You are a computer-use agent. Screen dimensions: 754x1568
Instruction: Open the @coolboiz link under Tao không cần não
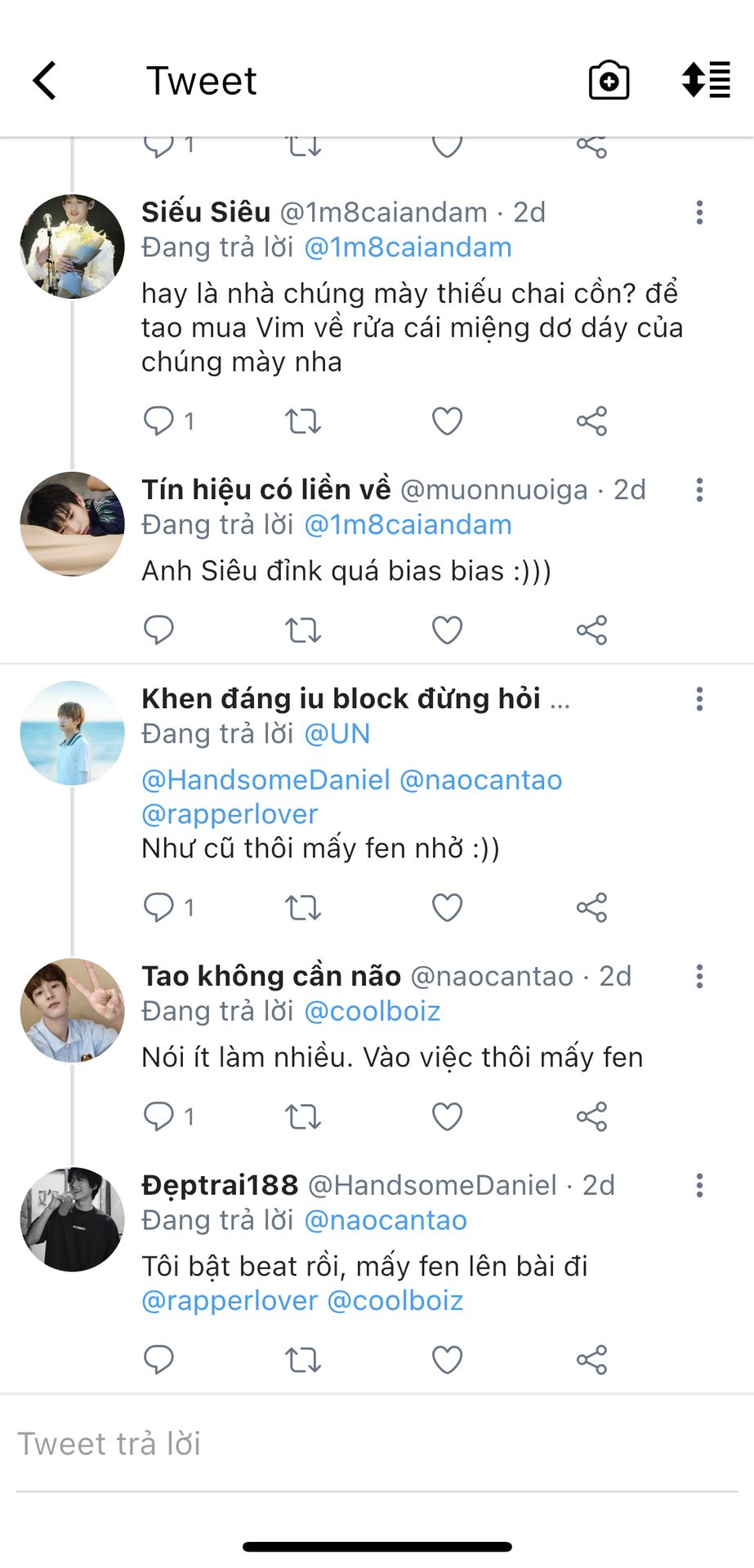(x=372, y=1011)
